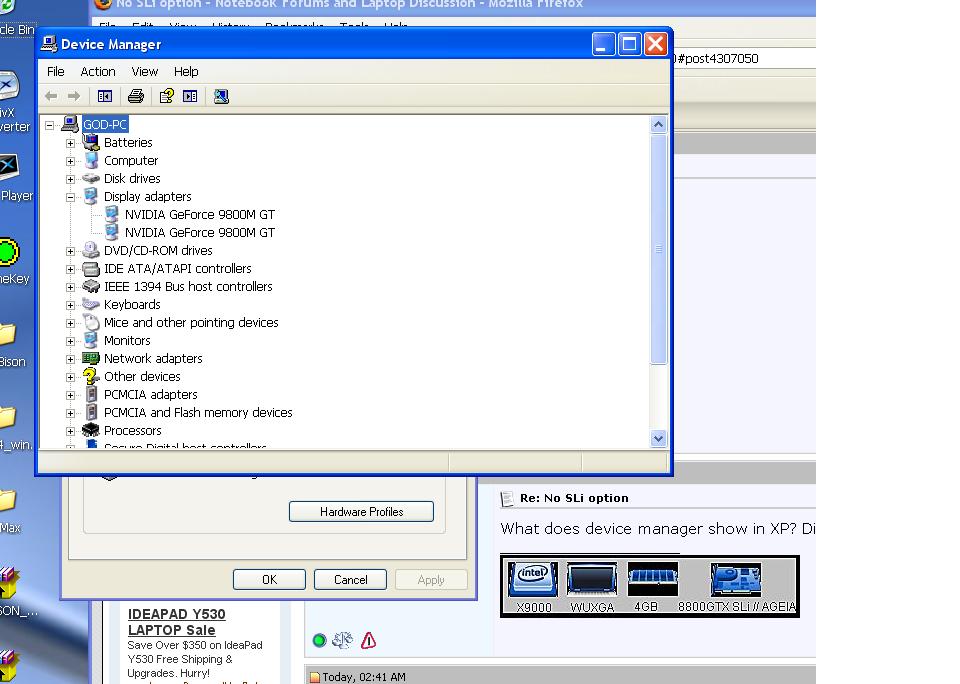
Task: Click the pane icon just before the Scan icon
Action: coord(190,96)
